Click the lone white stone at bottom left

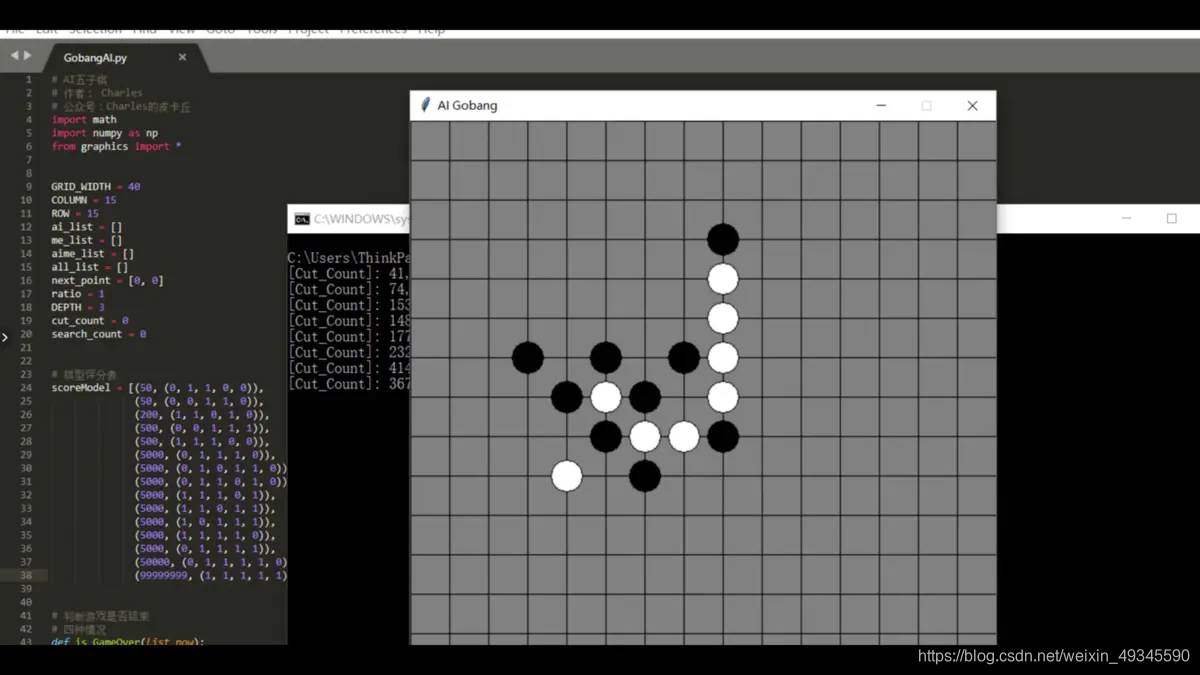(567, 476)
